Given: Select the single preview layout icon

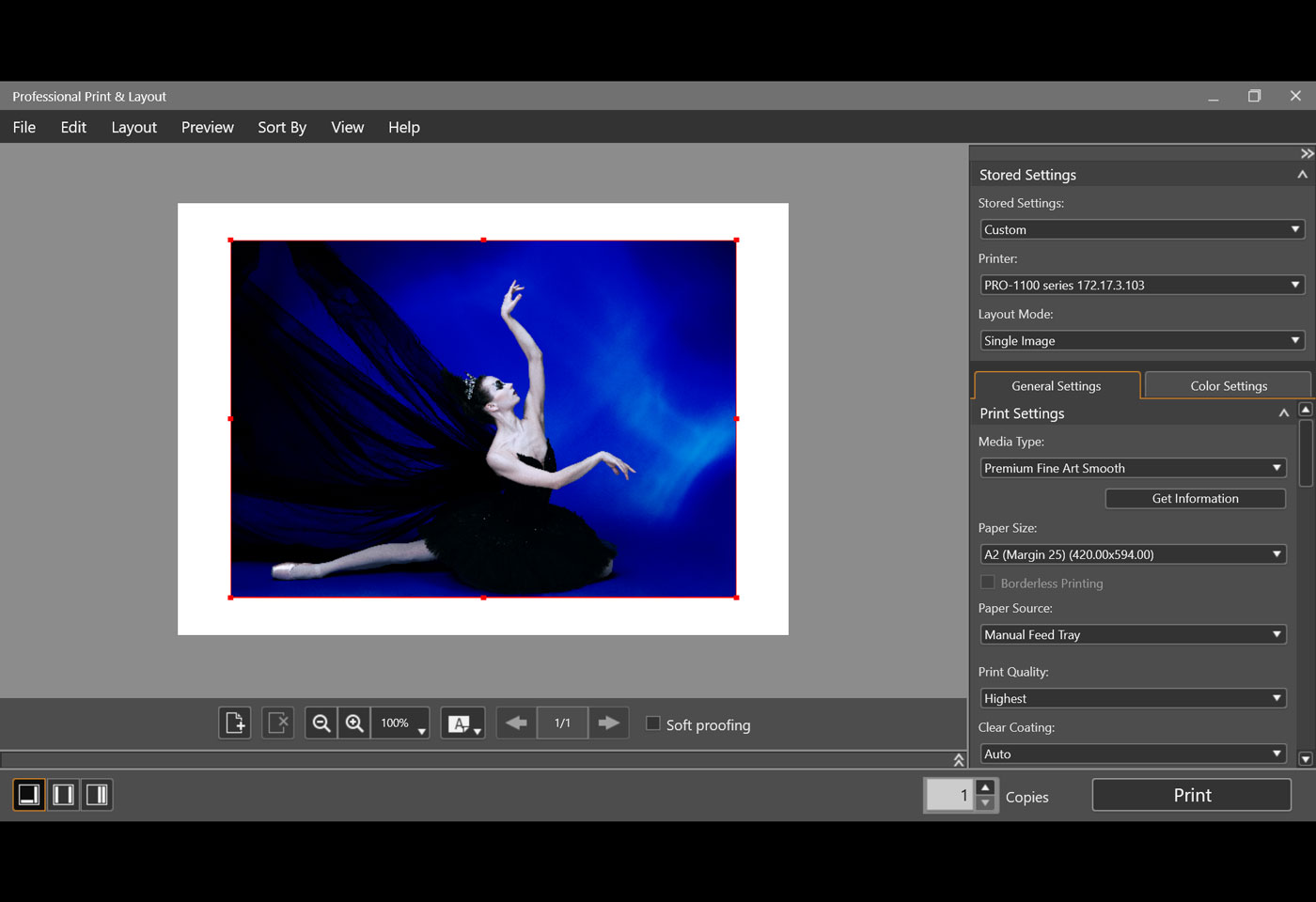Looking at the screenshot, I should (27, 794).
